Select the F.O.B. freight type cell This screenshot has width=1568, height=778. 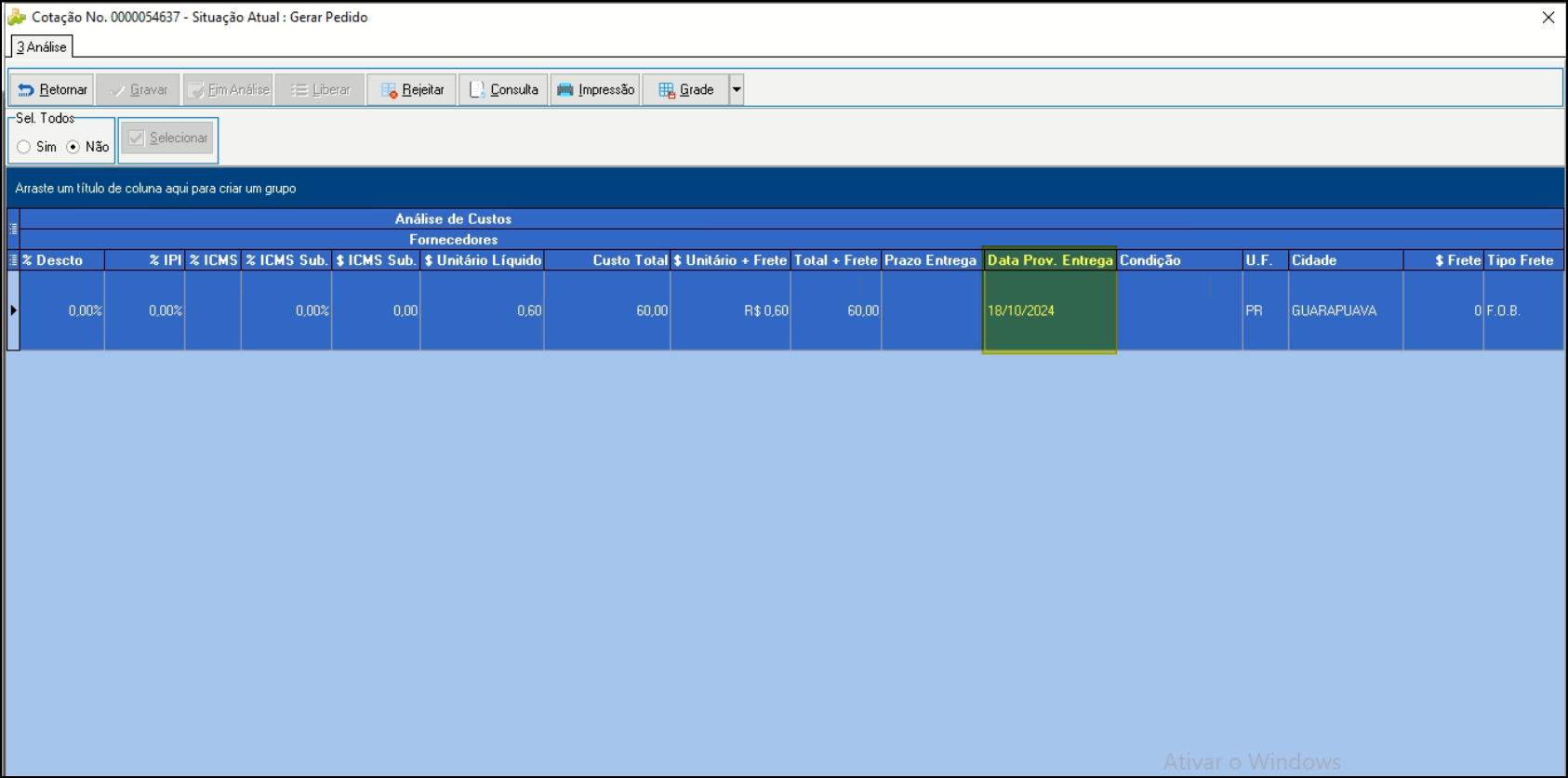click(x=1523, y=311)
